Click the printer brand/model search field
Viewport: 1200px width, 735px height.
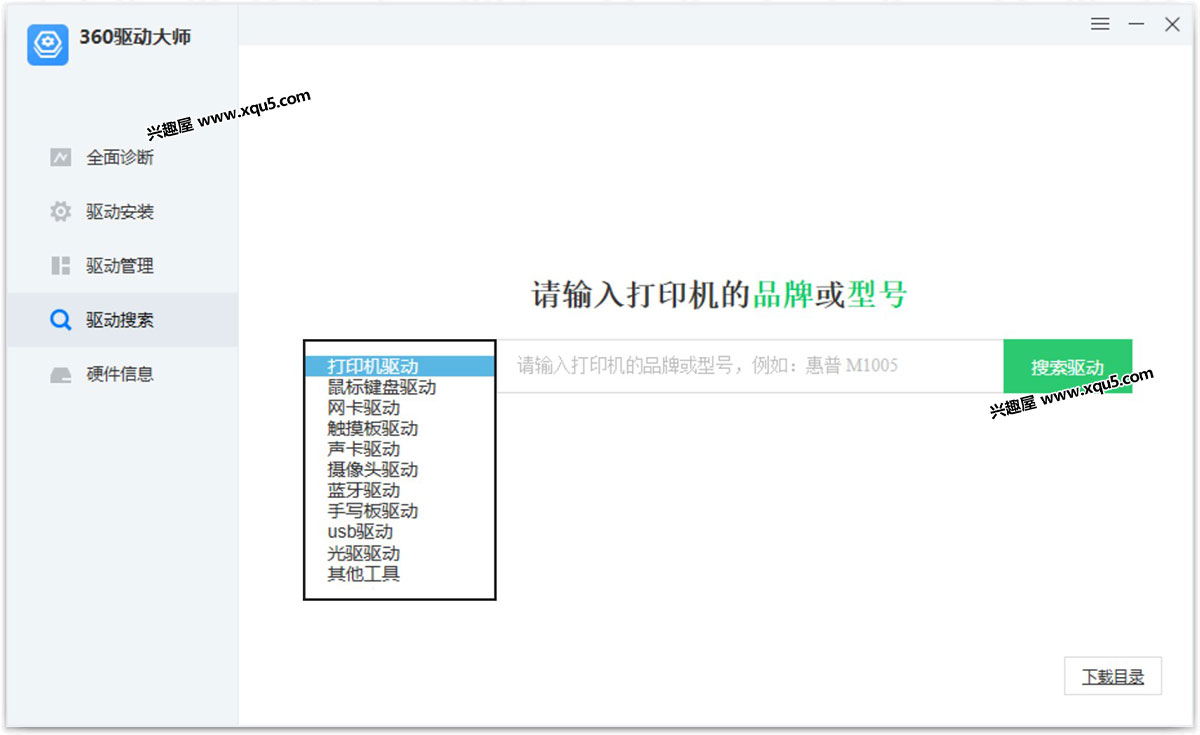[x=750, y=366]
